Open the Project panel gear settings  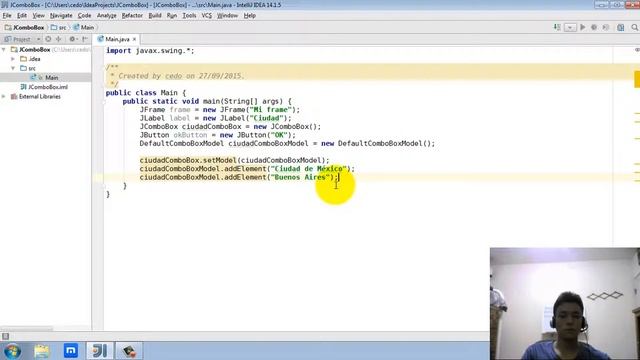point(73,39)
